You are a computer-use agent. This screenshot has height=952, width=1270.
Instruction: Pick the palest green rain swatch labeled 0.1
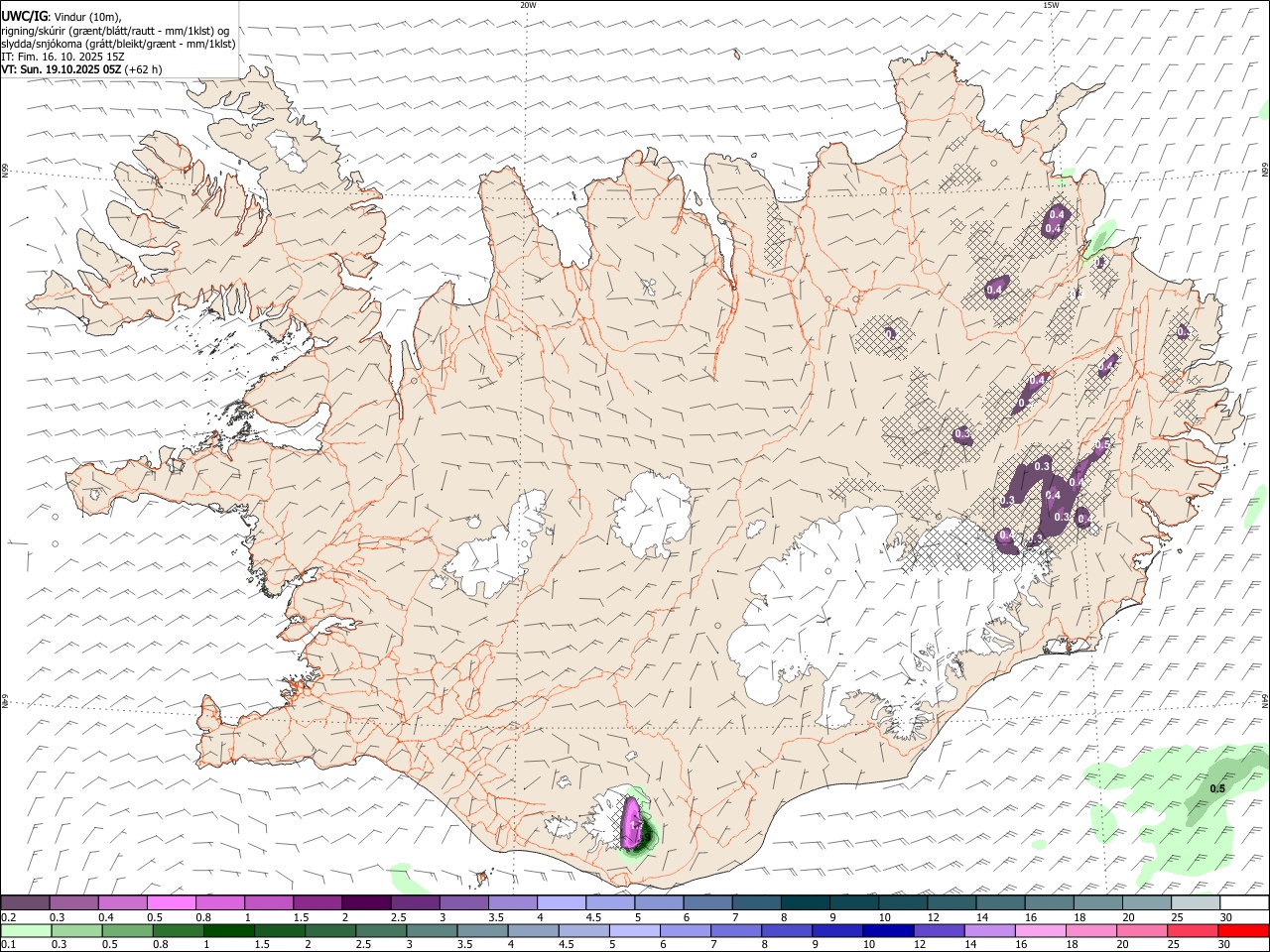(x=26, y=930)
